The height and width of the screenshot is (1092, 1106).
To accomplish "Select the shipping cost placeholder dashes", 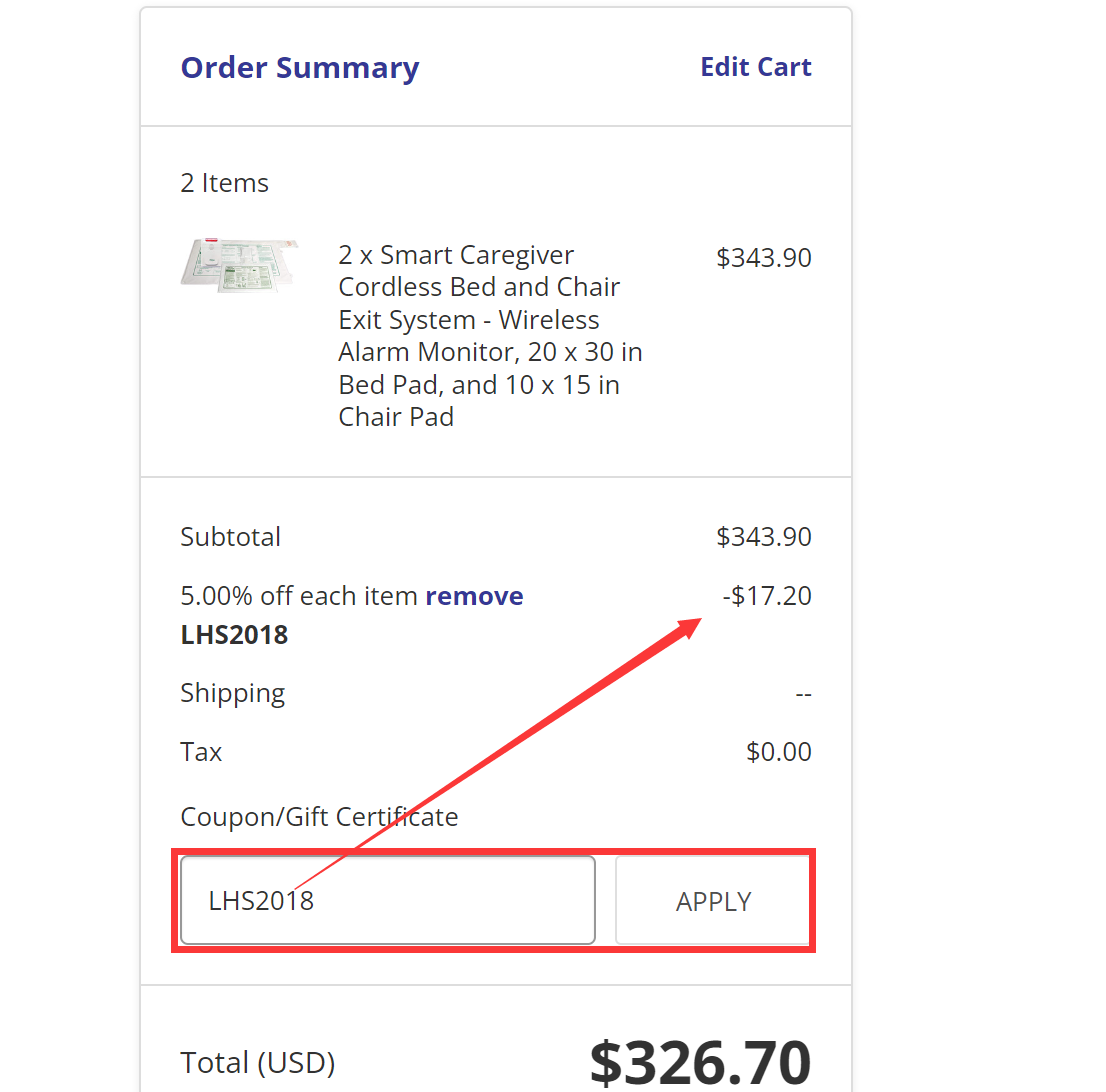I will [804, 692].
